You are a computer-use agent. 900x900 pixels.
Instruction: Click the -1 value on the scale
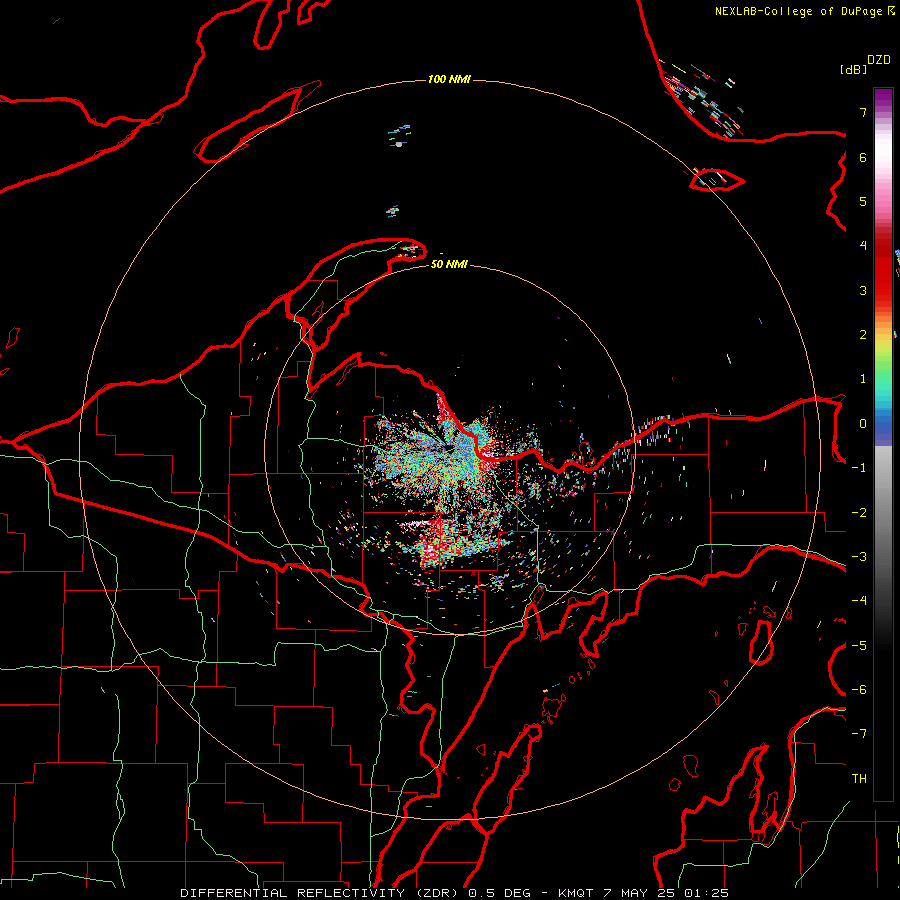pyautogui.click(x=859, y=468)
